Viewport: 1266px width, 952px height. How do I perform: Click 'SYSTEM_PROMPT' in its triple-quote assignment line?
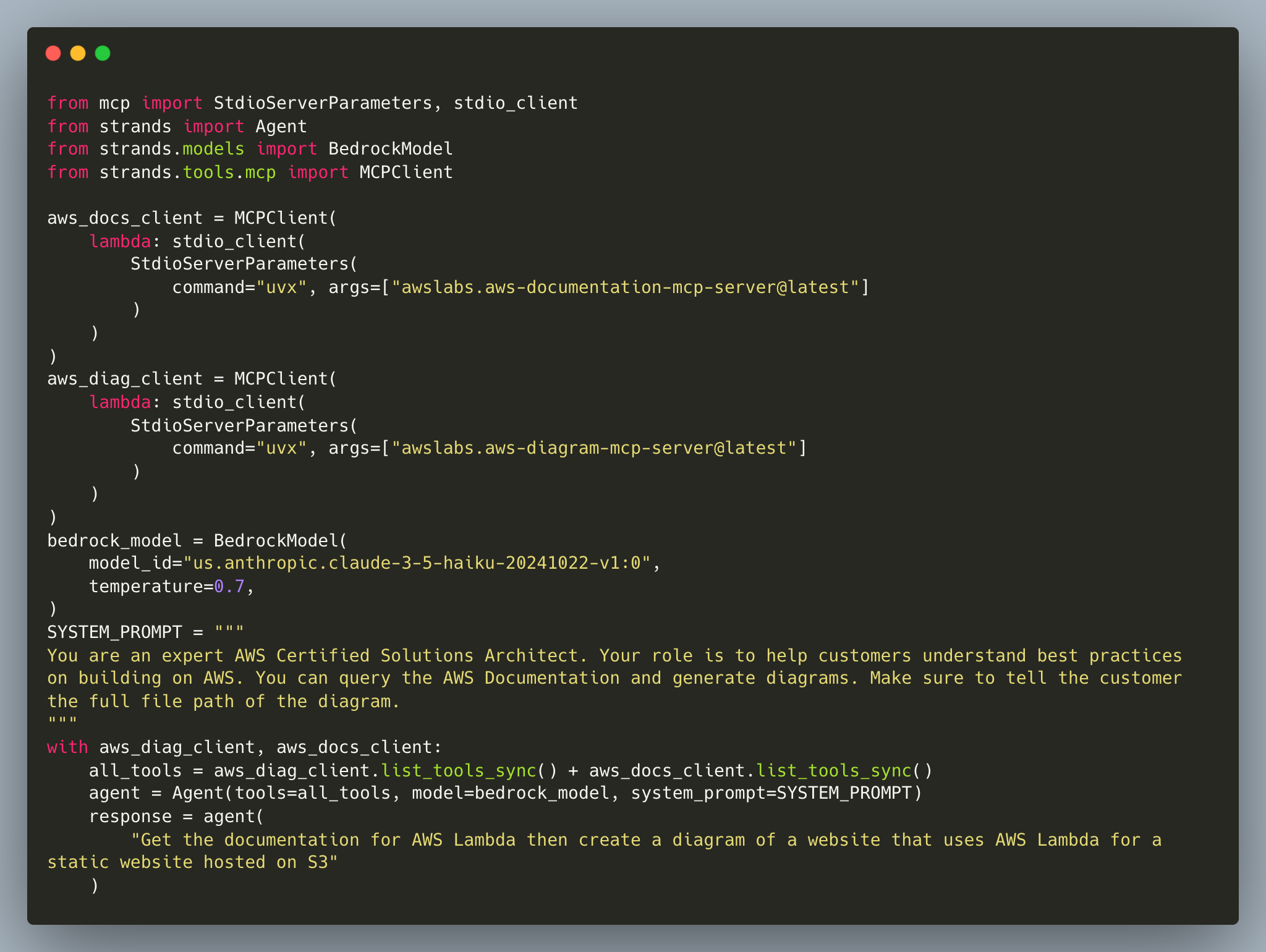[114, 632]
